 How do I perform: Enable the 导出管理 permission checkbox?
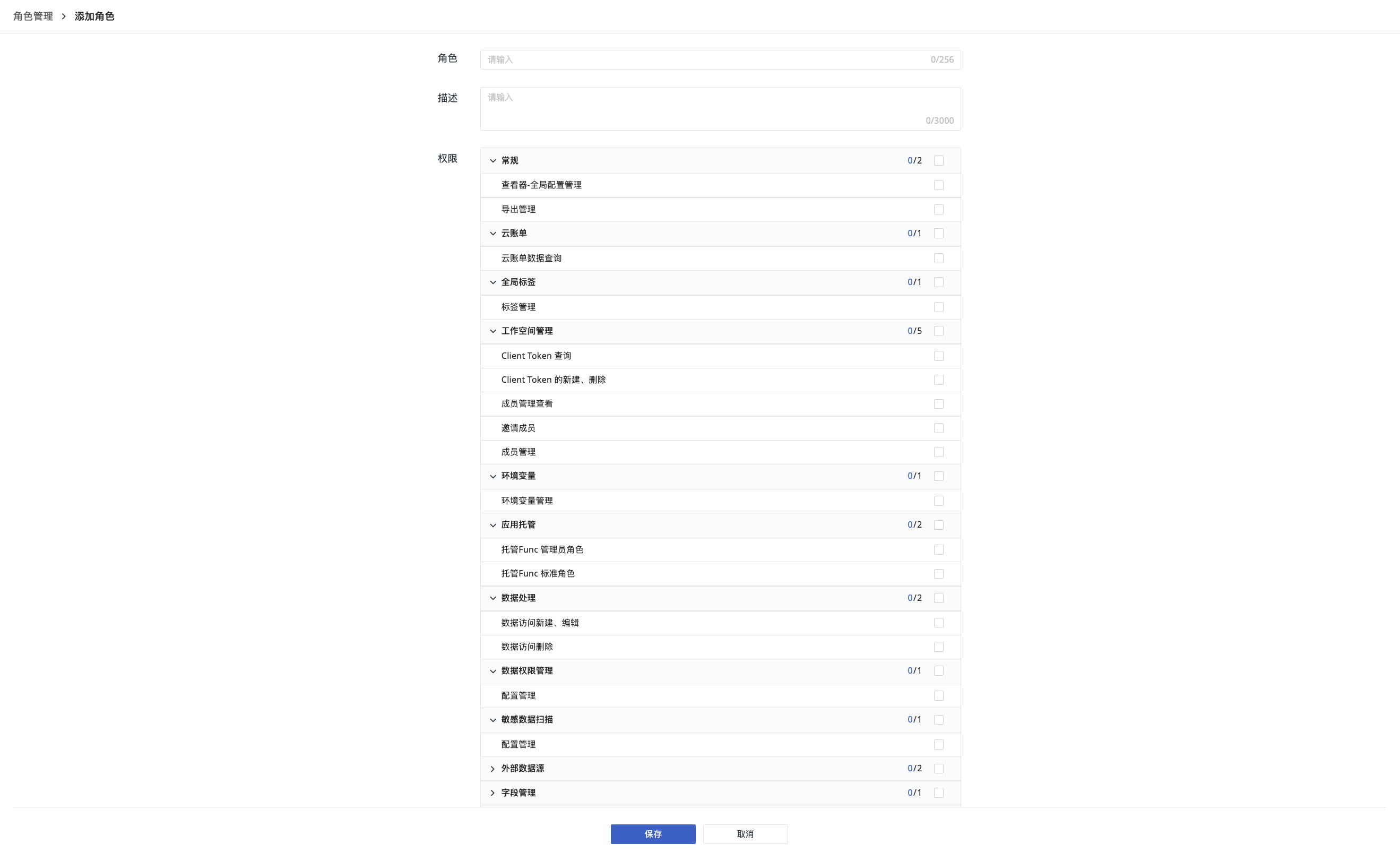click(938, 210)
